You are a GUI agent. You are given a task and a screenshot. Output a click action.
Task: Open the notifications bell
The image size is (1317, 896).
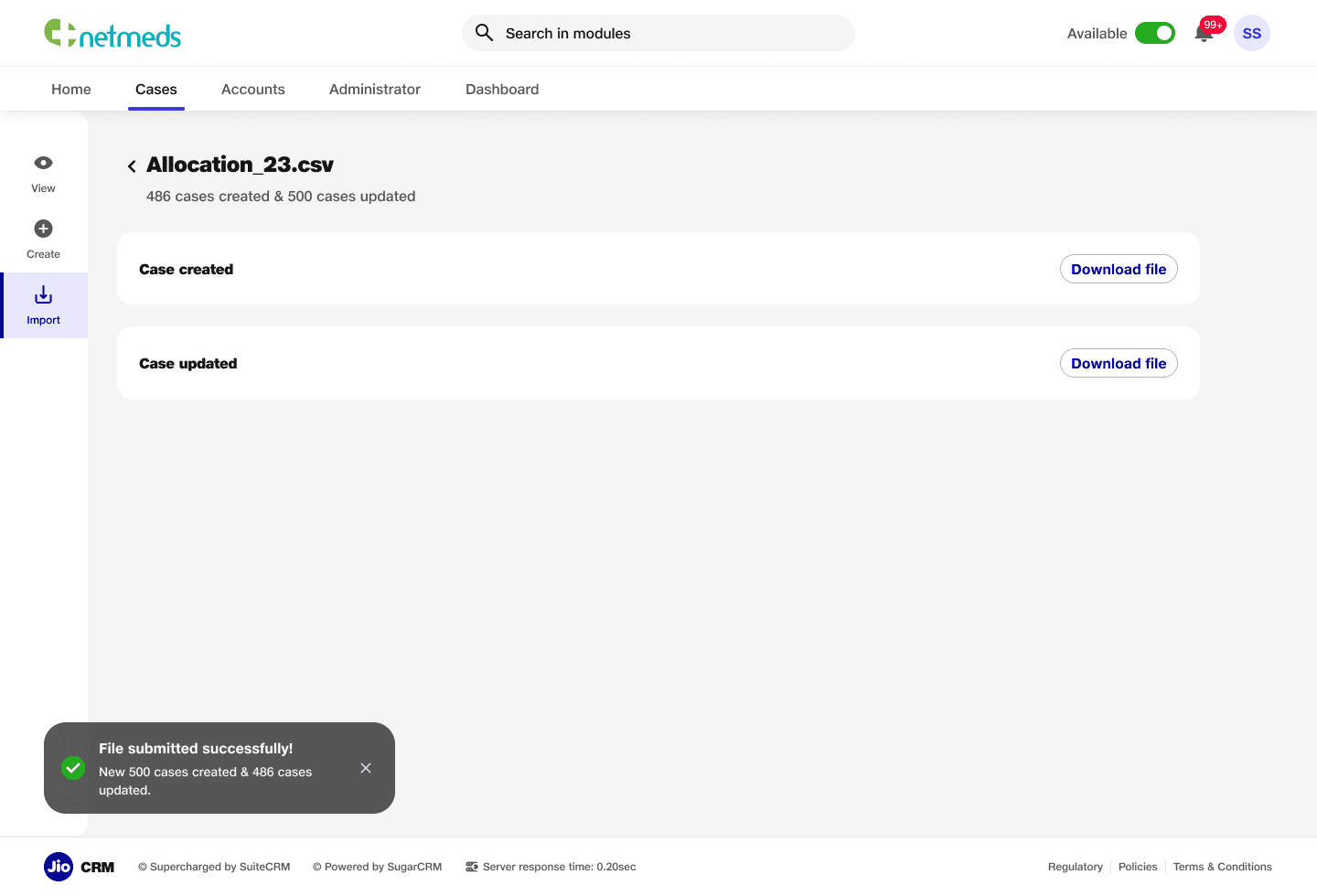pos(1204,34)
